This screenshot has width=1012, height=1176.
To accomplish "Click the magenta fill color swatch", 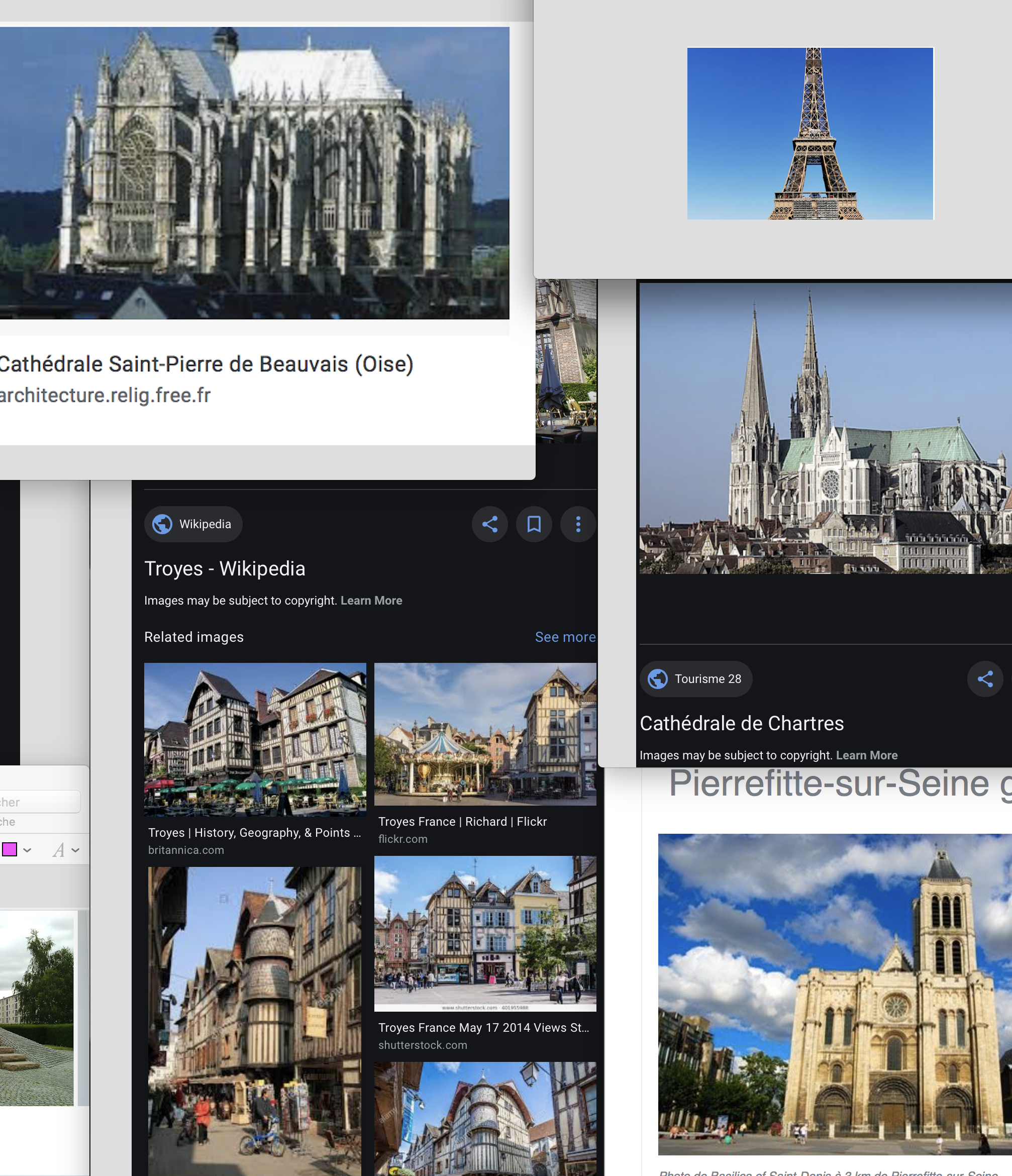I will [9, 850].
